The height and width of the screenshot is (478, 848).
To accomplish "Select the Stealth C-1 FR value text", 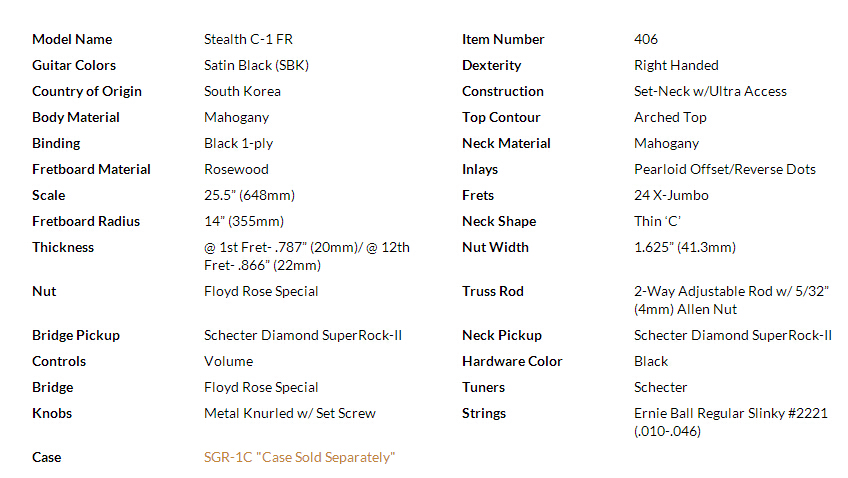I will (x=248, y=39).
